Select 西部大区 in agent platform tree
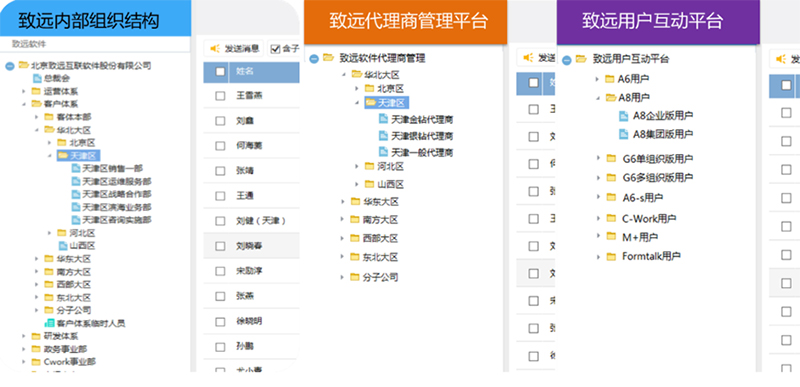The width and height of the screenshot is (800, 387). [x=380, y=238]
